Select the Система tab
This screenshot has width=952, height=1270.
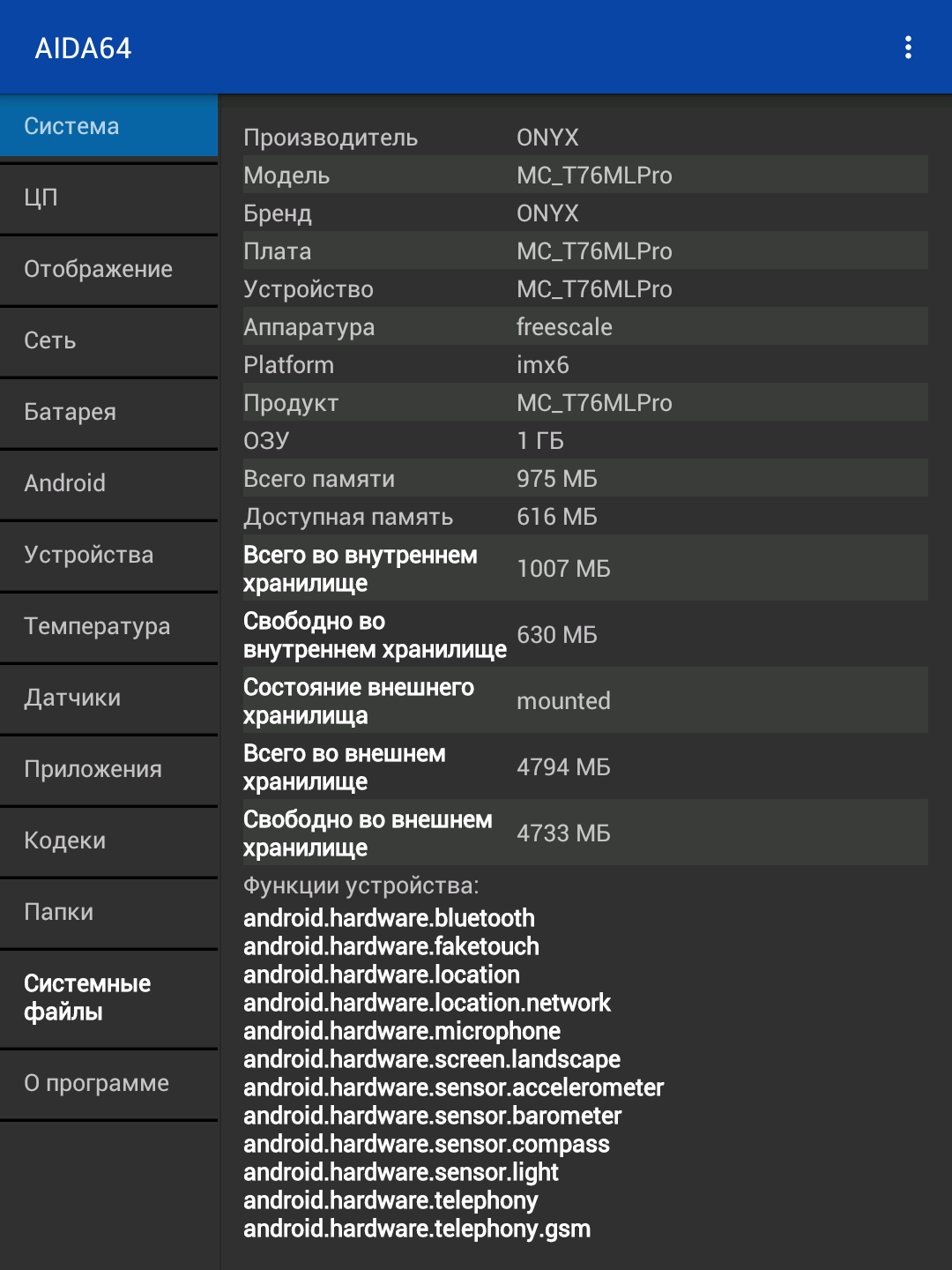coord(108,126)
